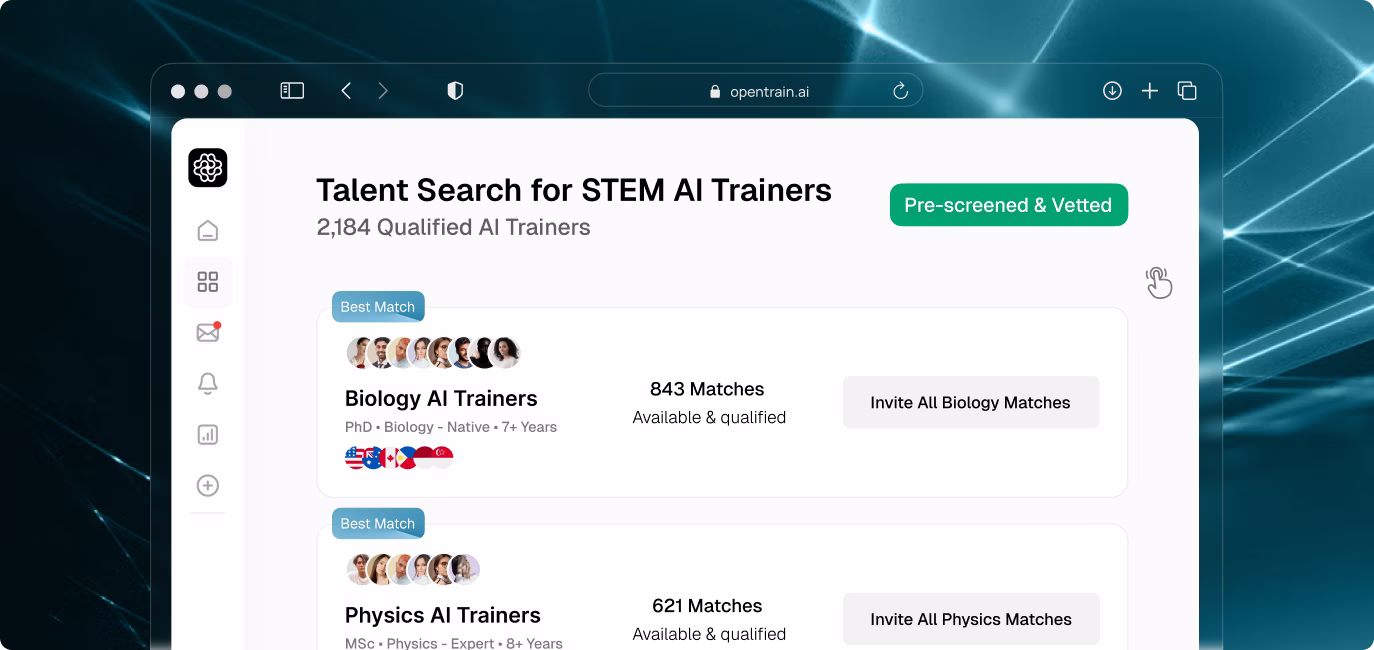Expand the Biology AI Trainers match card
Screen dimensions: 1374x650
point(441,398)
